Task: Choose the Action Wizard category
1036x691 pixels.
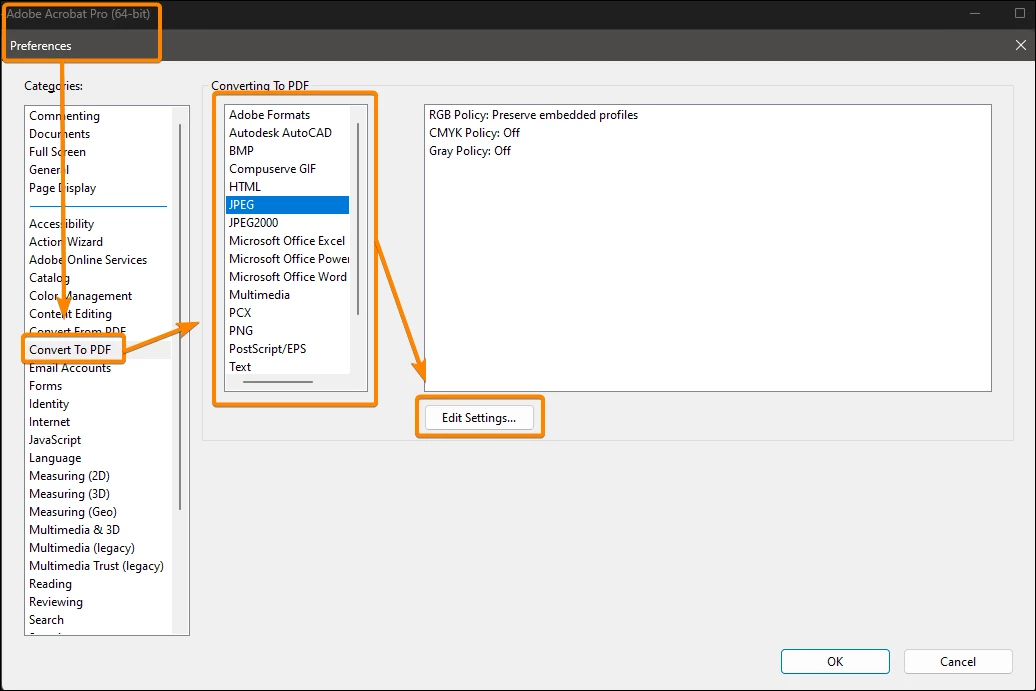Action: [65, 242]
